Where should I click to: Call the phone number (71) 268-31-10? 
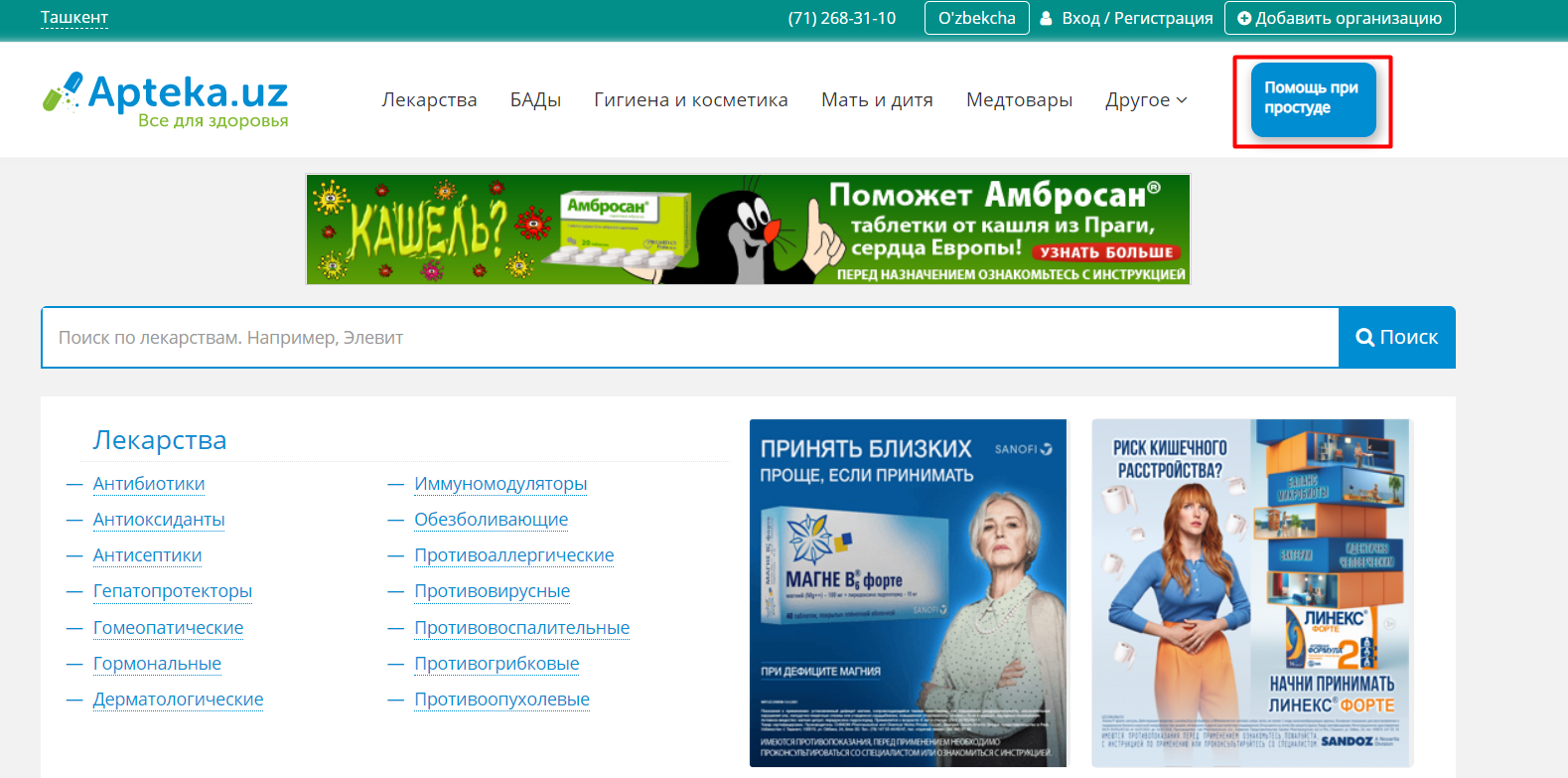(x=842, y=18)
